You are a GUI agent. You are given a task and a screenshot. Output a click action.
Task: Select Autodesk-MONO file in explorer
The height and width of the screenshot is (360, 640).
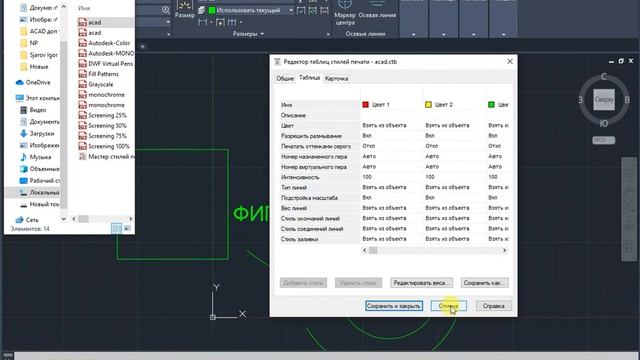click(105, 53)
